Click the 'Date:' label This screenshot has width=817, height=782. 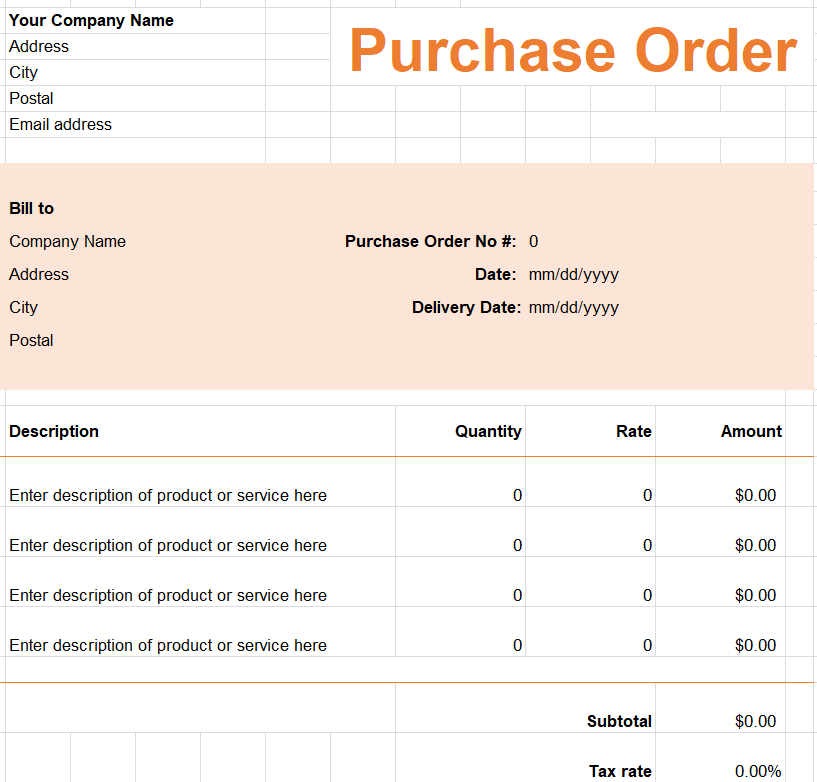coord(496,275)
